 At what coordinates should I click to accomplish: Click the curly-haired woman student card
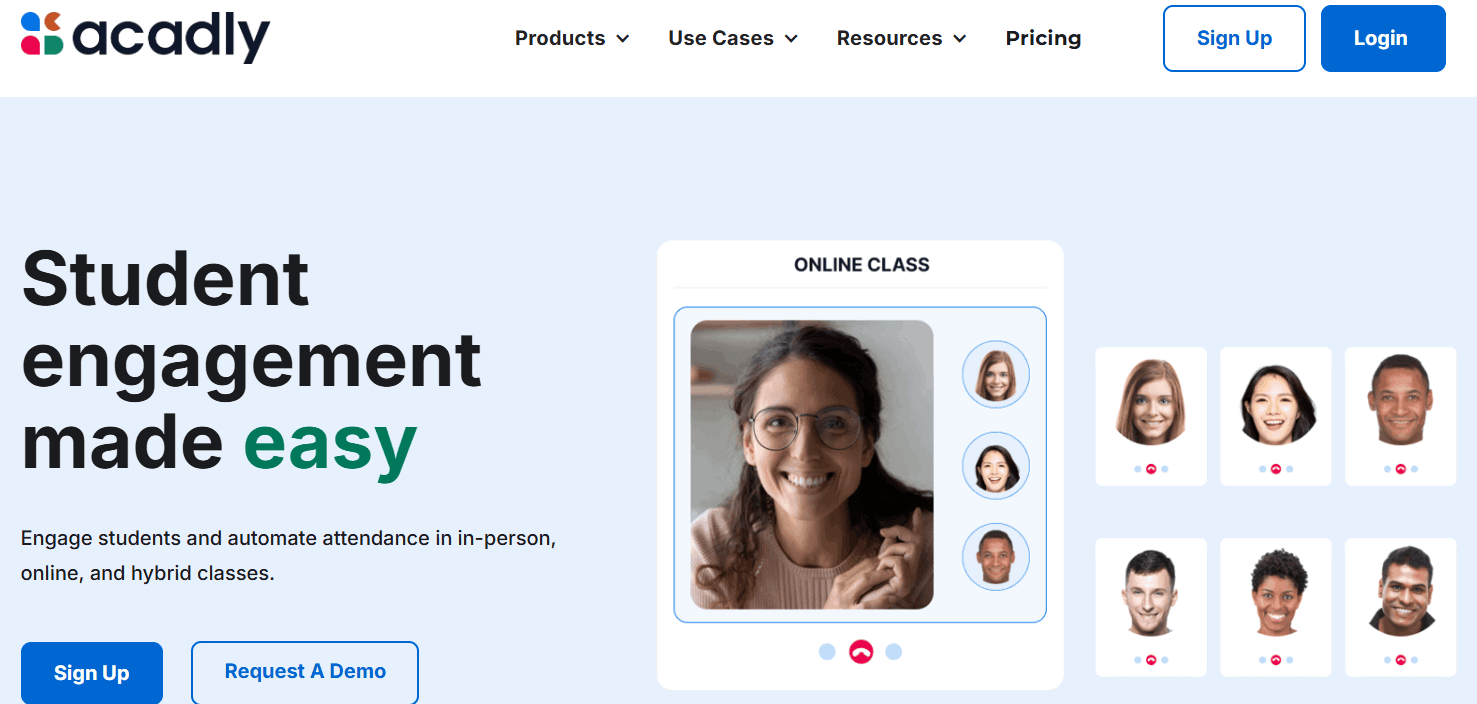tap(1276, 607)
